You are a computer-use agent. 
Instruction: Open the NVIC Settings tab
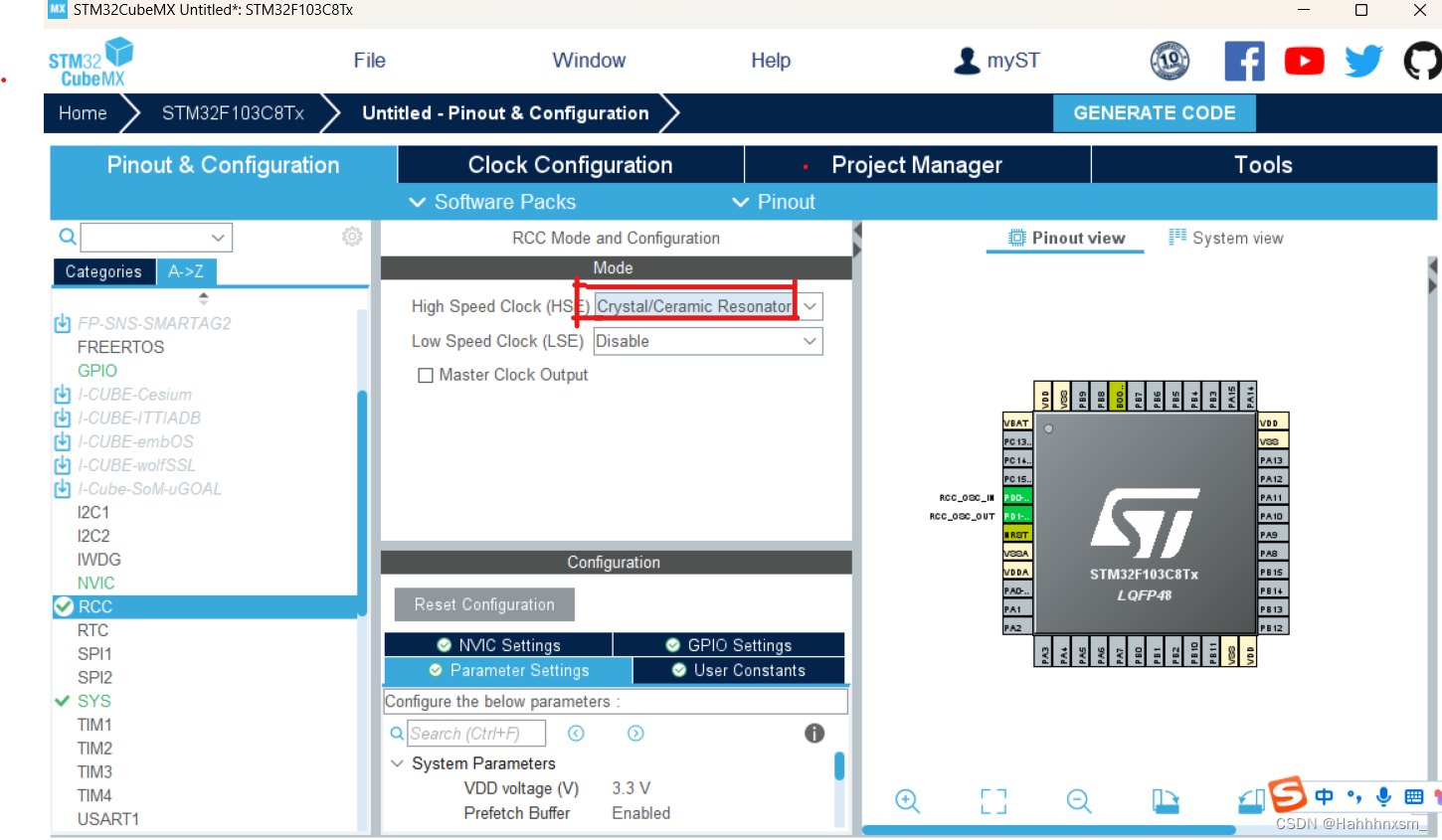[498, 645]
